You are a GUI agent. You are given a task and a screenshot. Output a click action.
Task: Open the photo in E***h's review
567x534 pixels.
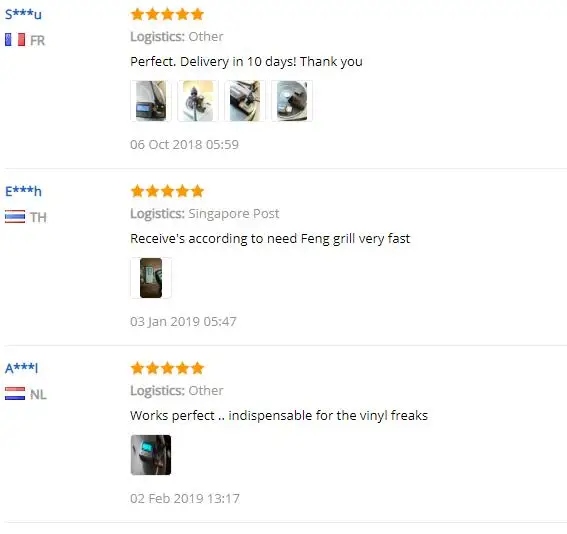(x=151, y=278)
